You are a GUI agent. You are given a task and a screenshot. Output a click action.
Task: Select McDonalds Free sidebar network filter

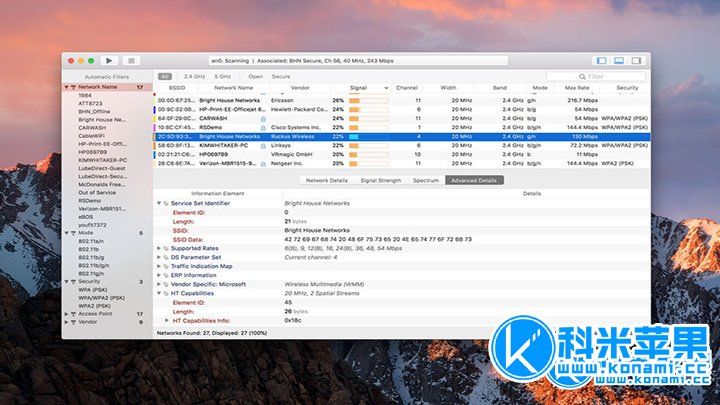(x=102, y=184)
